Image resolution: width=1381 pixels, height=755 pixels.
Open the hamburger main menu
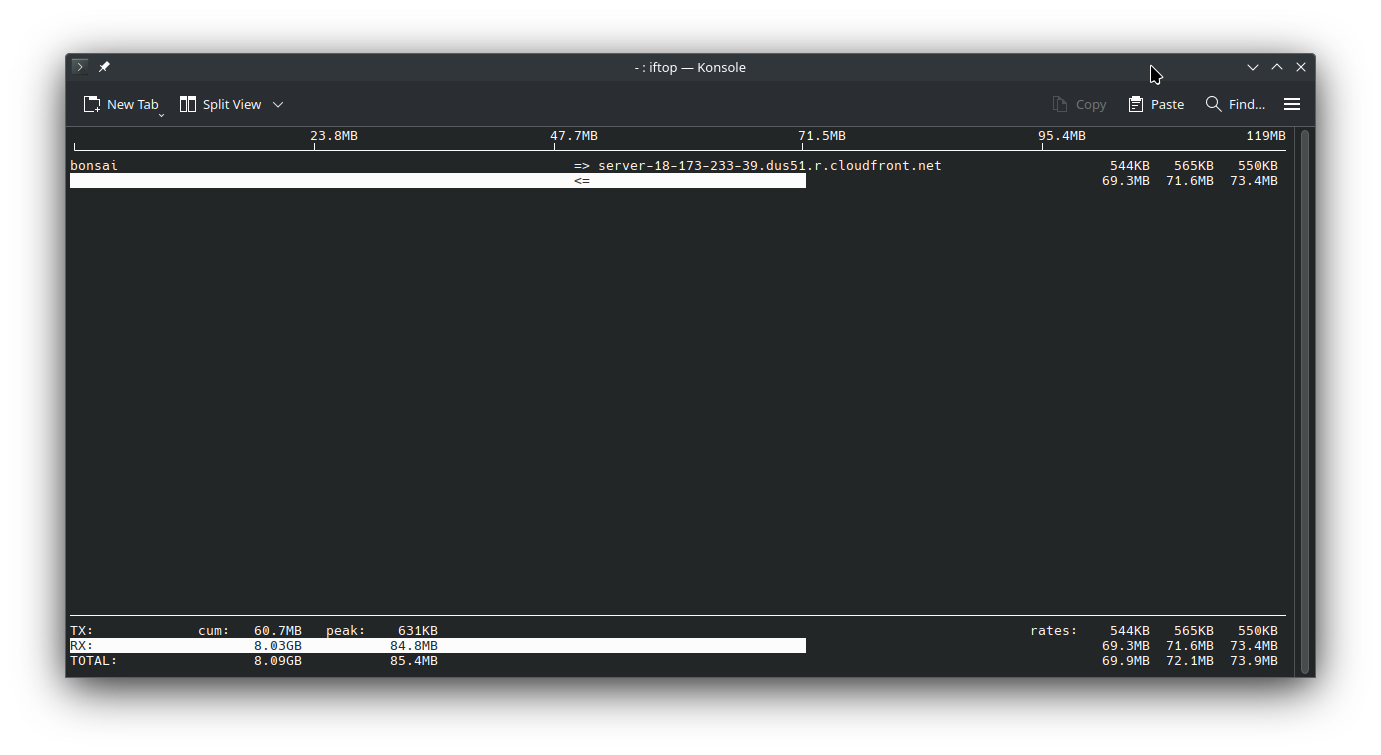tap(1292, 104)
